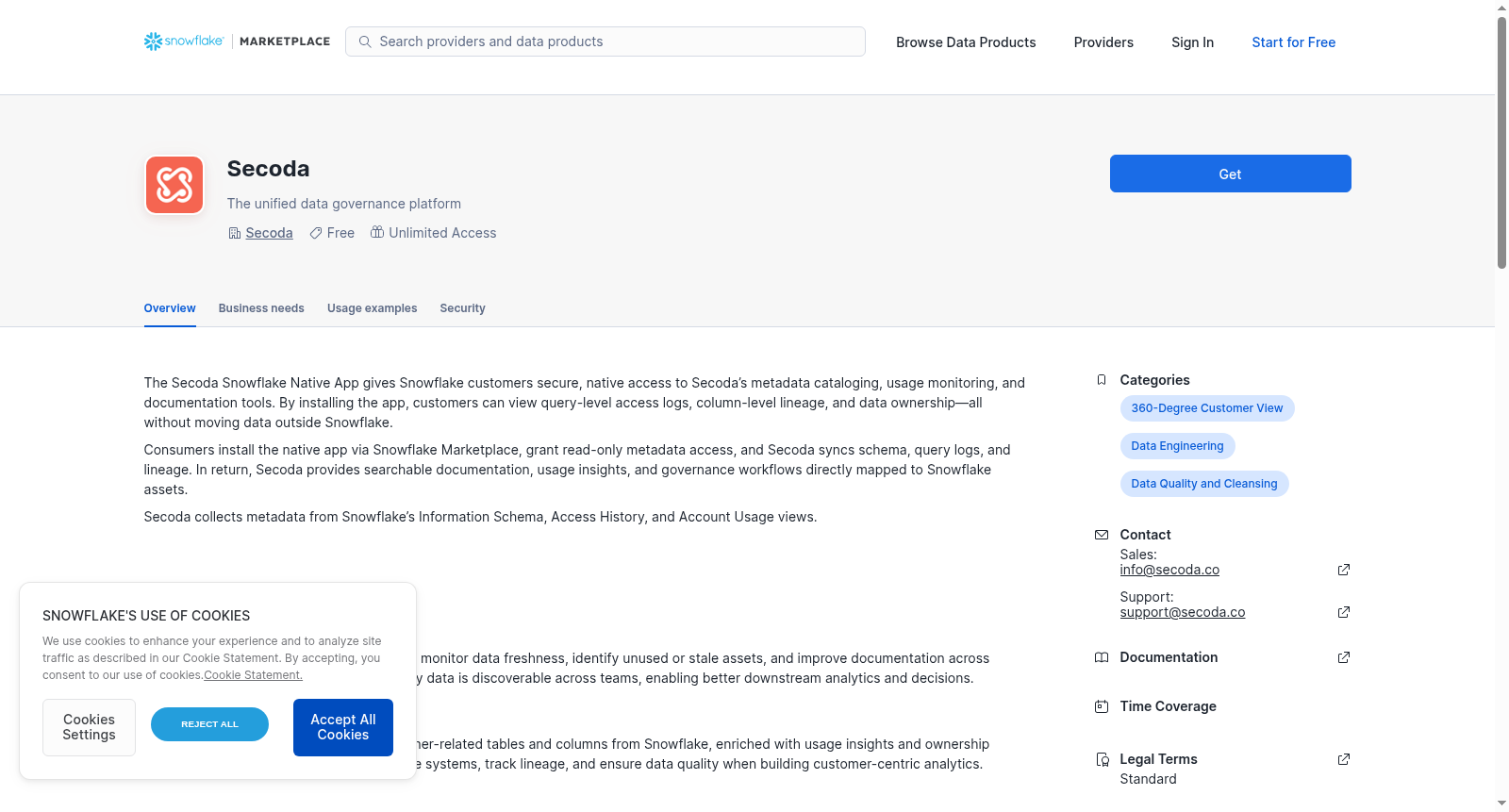The width and height of the screenshot is (1509, 812).
Task: Click Start for Free link
Action: click(x=1293, y=42)
